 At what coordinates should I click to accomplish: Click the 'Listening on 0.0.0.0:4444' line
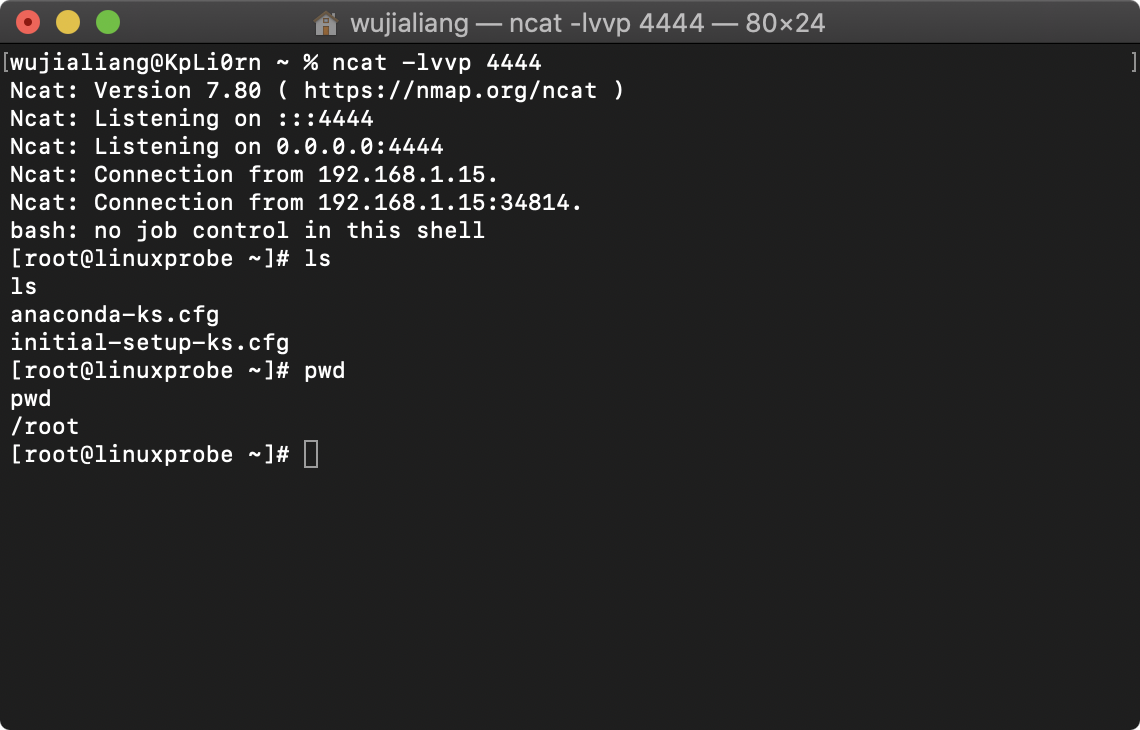(227, 146)
